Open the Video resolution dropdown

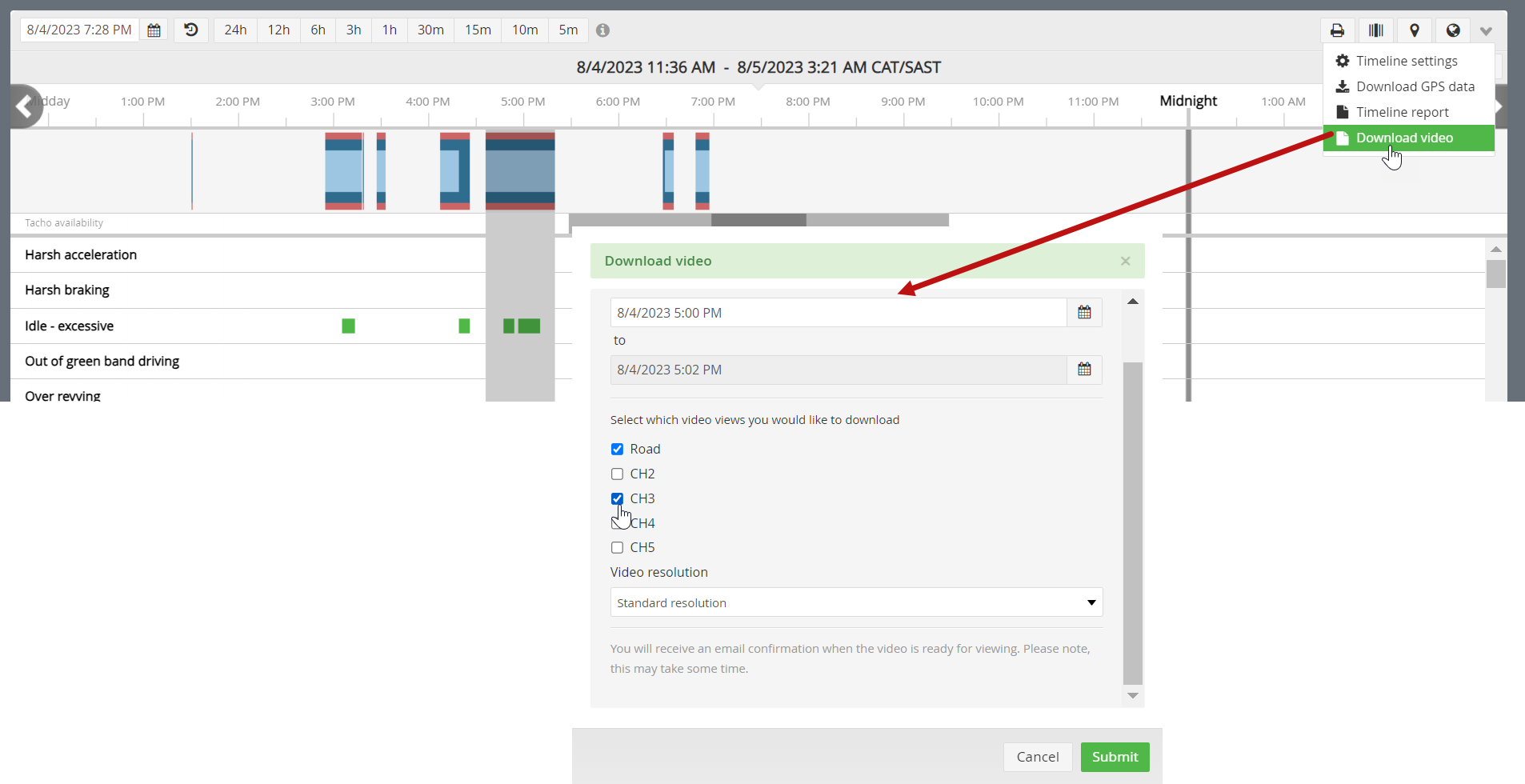pos(855,602)
